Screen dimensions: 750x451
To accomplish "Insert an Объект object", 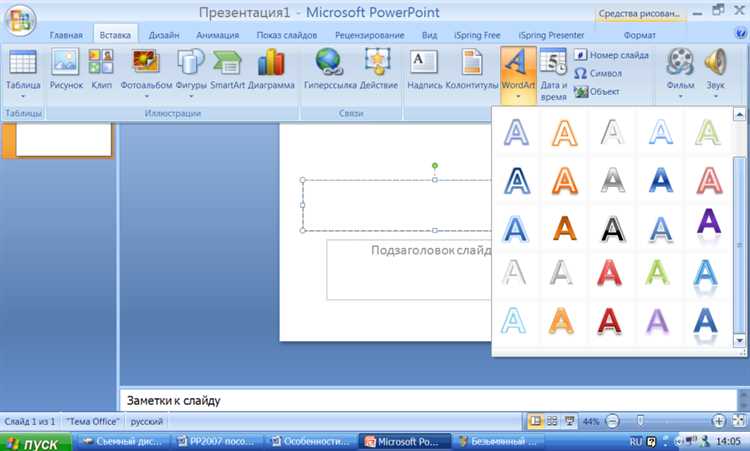I will coord(596,91).
